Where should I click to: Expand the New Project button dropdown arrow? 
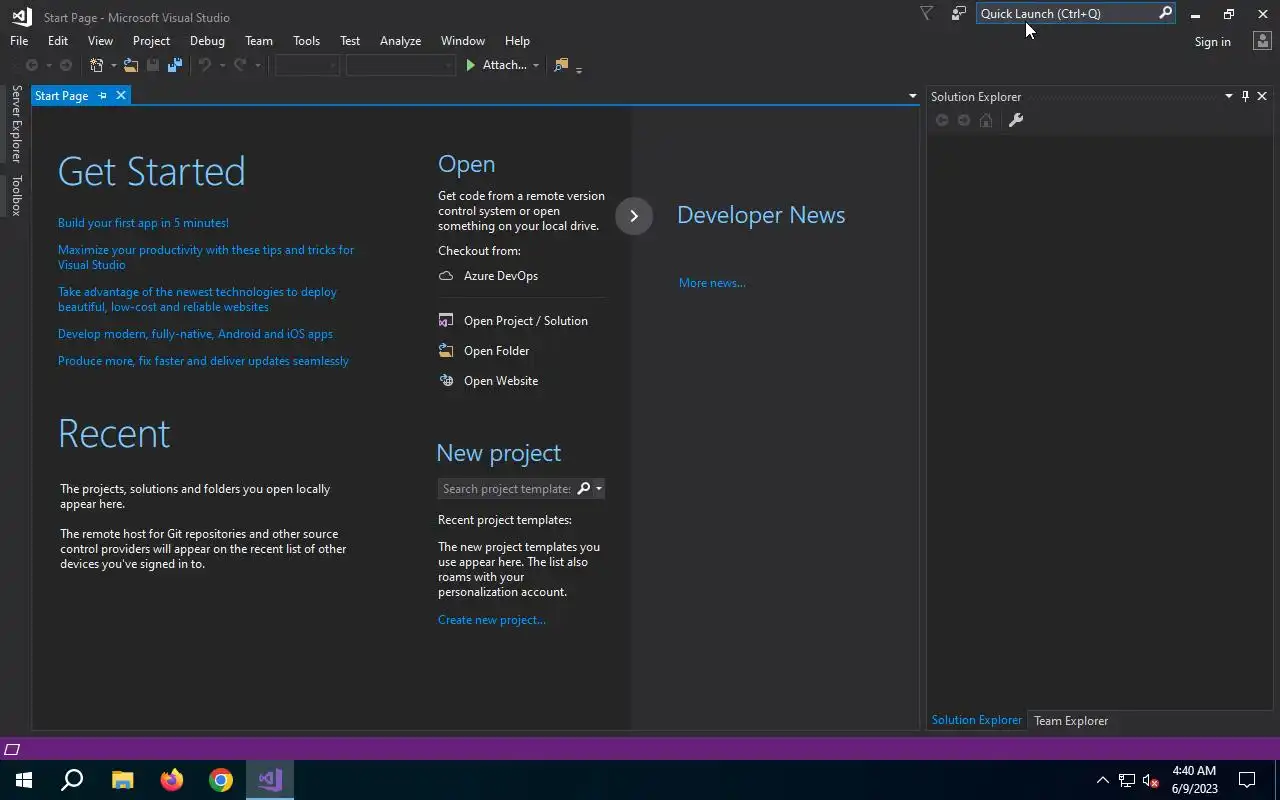[x=113, y=65]
